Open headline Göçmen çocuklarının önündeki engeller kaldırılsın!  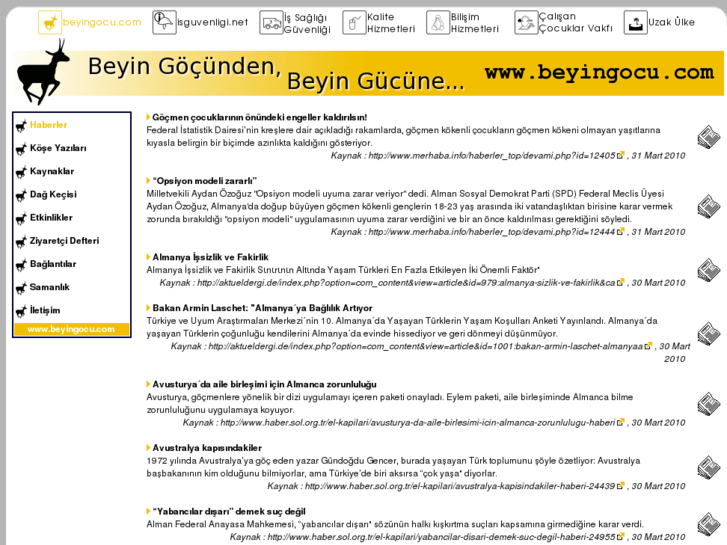click(x=260, y=117)
